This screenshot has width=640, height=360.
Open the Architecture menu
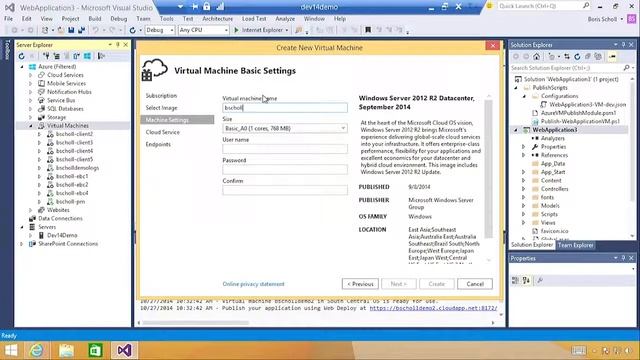pos(218,19)
